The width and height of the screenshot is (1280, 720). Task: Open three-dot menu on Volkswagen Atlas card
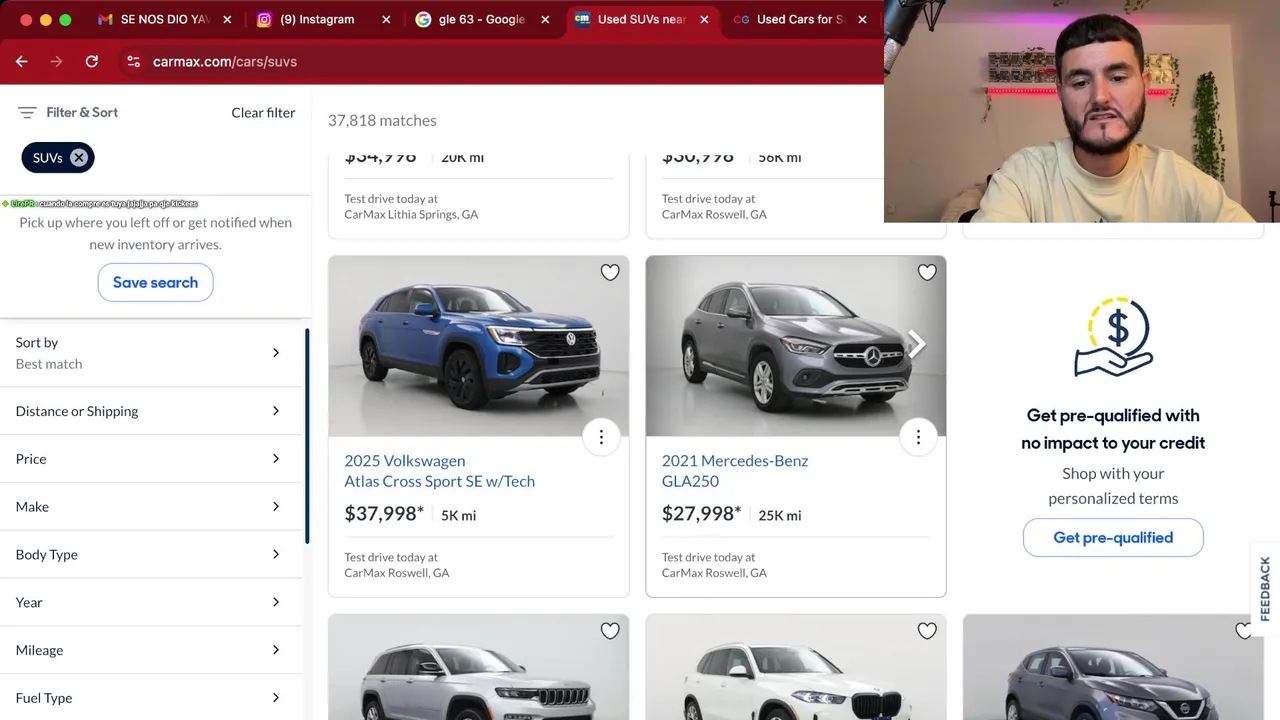point(601,437)
